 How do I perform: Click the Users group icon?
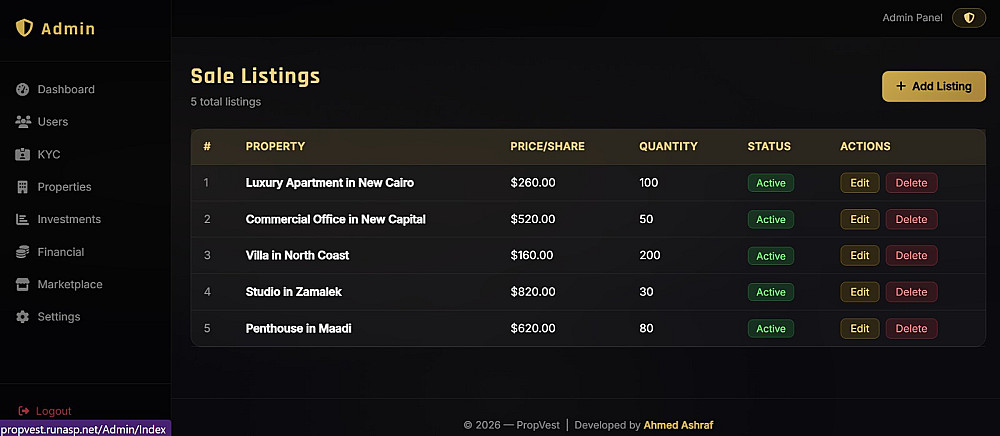[x=23, y=122]
